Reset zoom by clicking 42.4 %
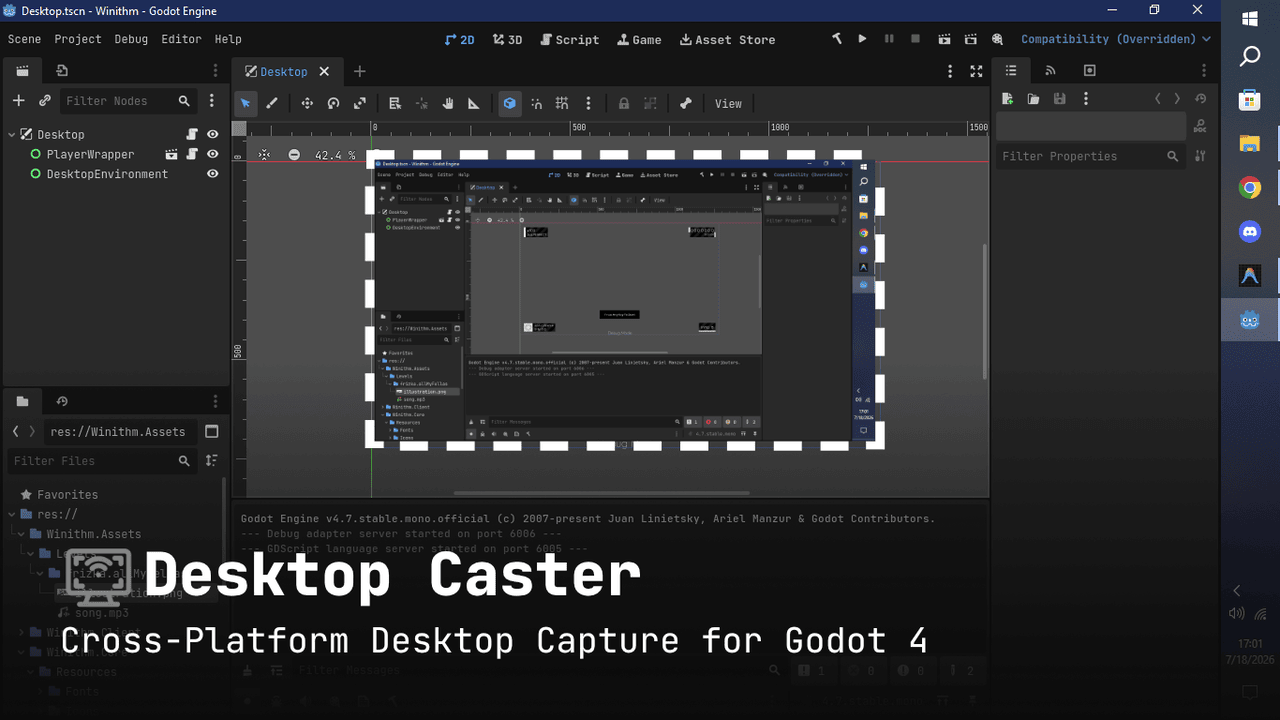The image size is (1280, 720). (x=335, y=155)
